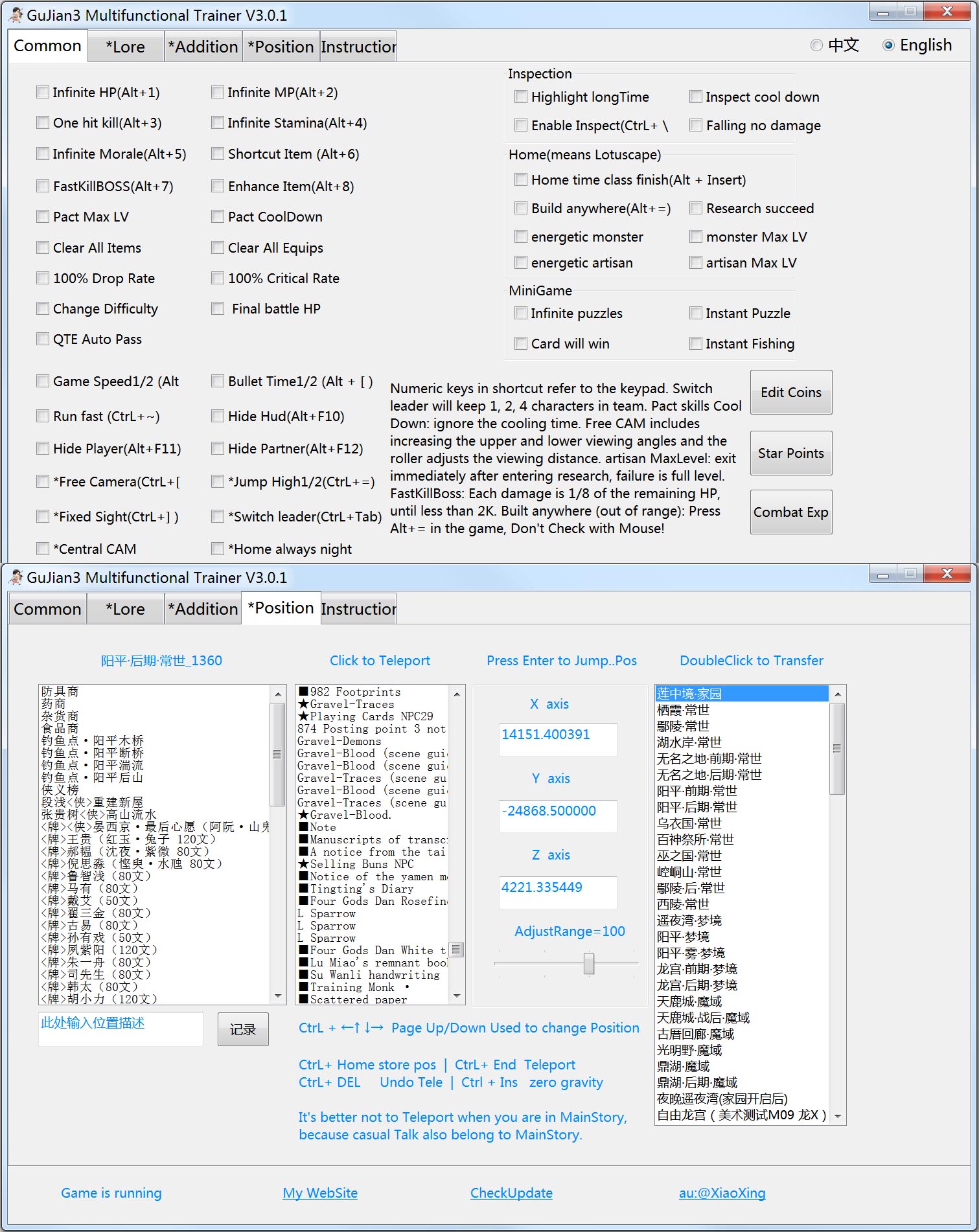Toggle the One hit kill(Alt+3) option
This screenshot has height=1232, width=979.
43,122
